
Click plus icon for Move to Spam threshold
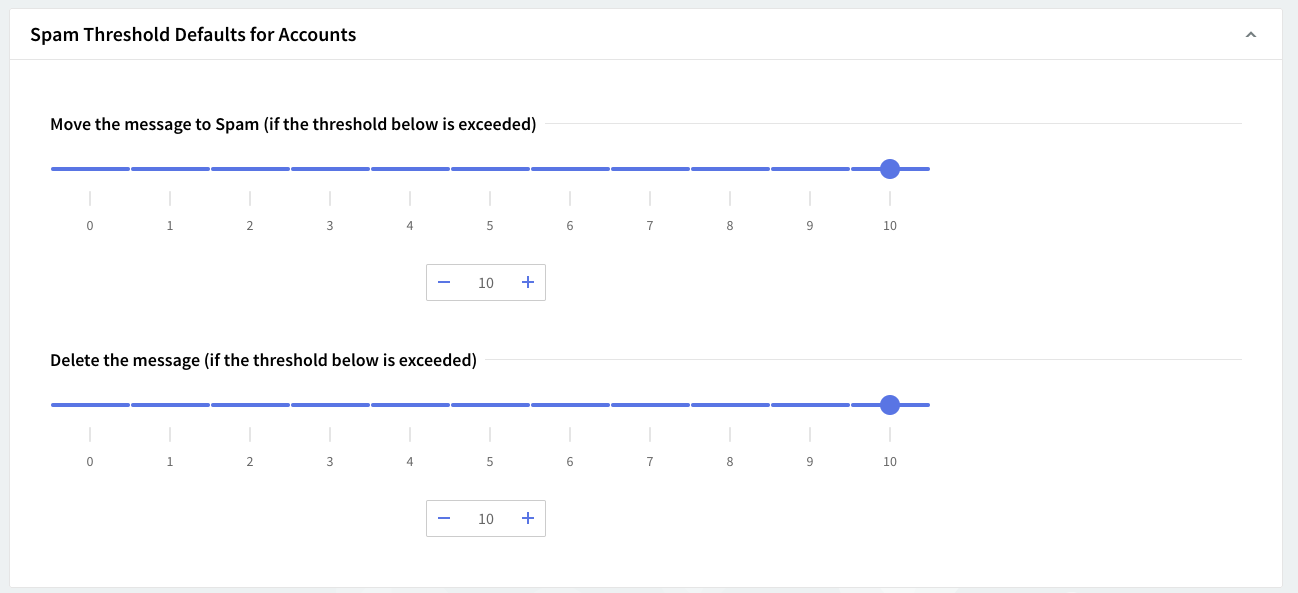tap(528, 283)
